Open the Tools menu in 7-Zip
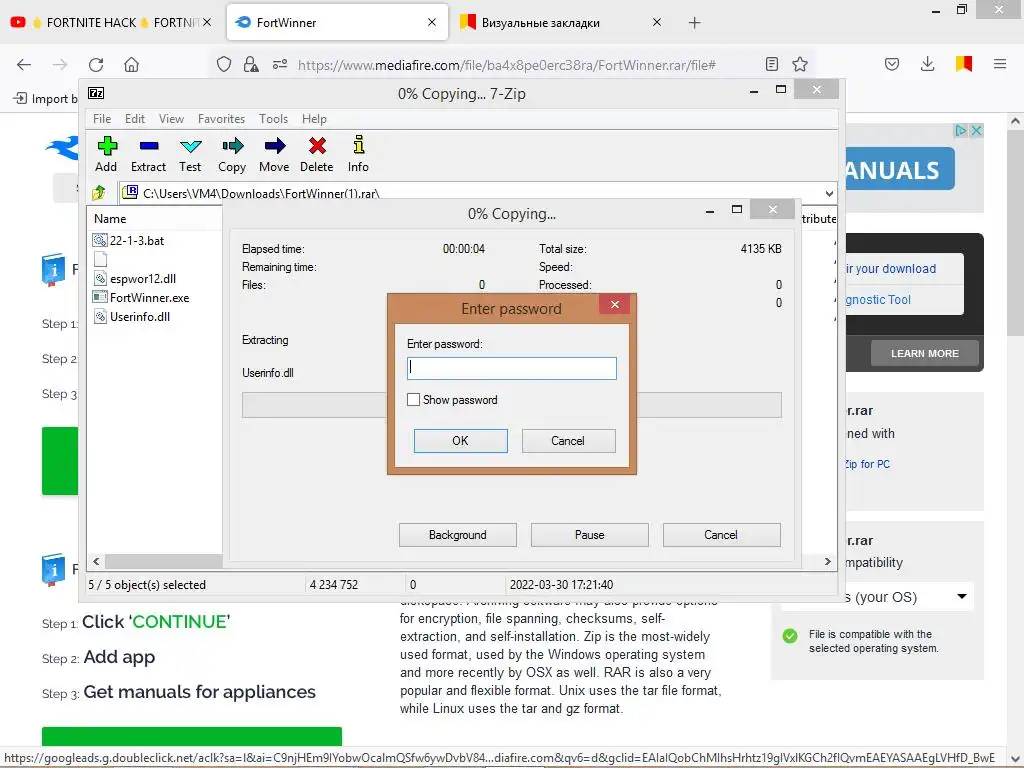Image resolution: width=1024 pixels, height=768 pixels. 273,119
